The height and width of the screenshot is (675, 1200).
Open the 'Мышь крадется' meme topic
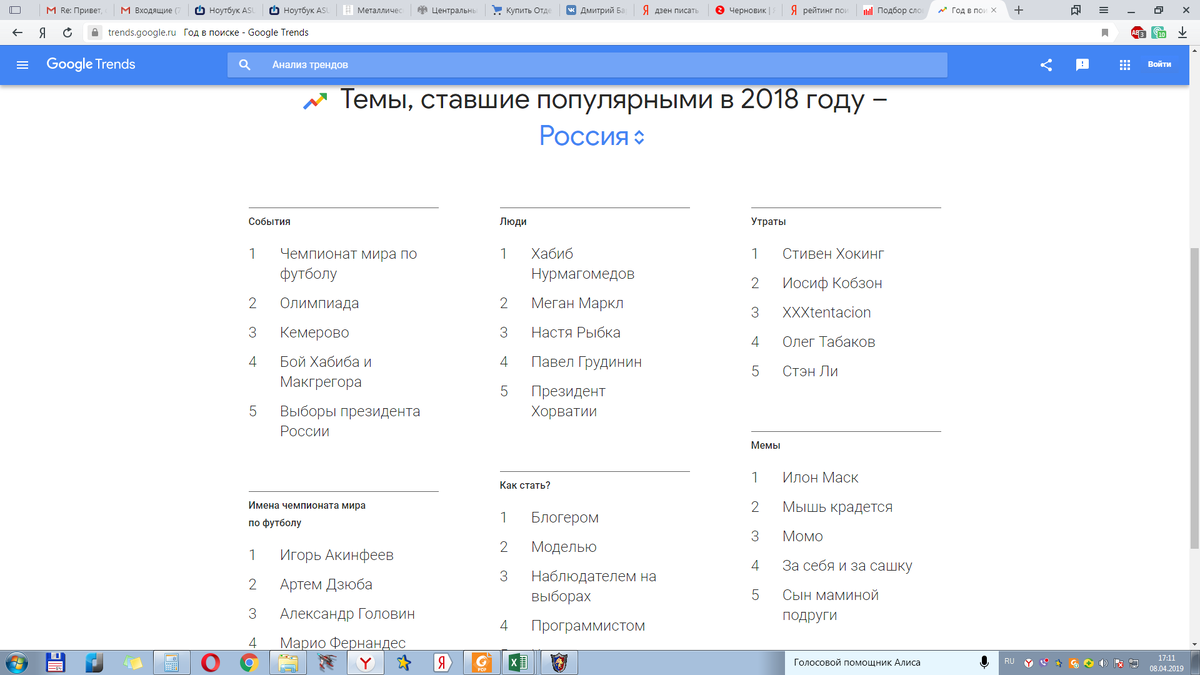(837, 507)
